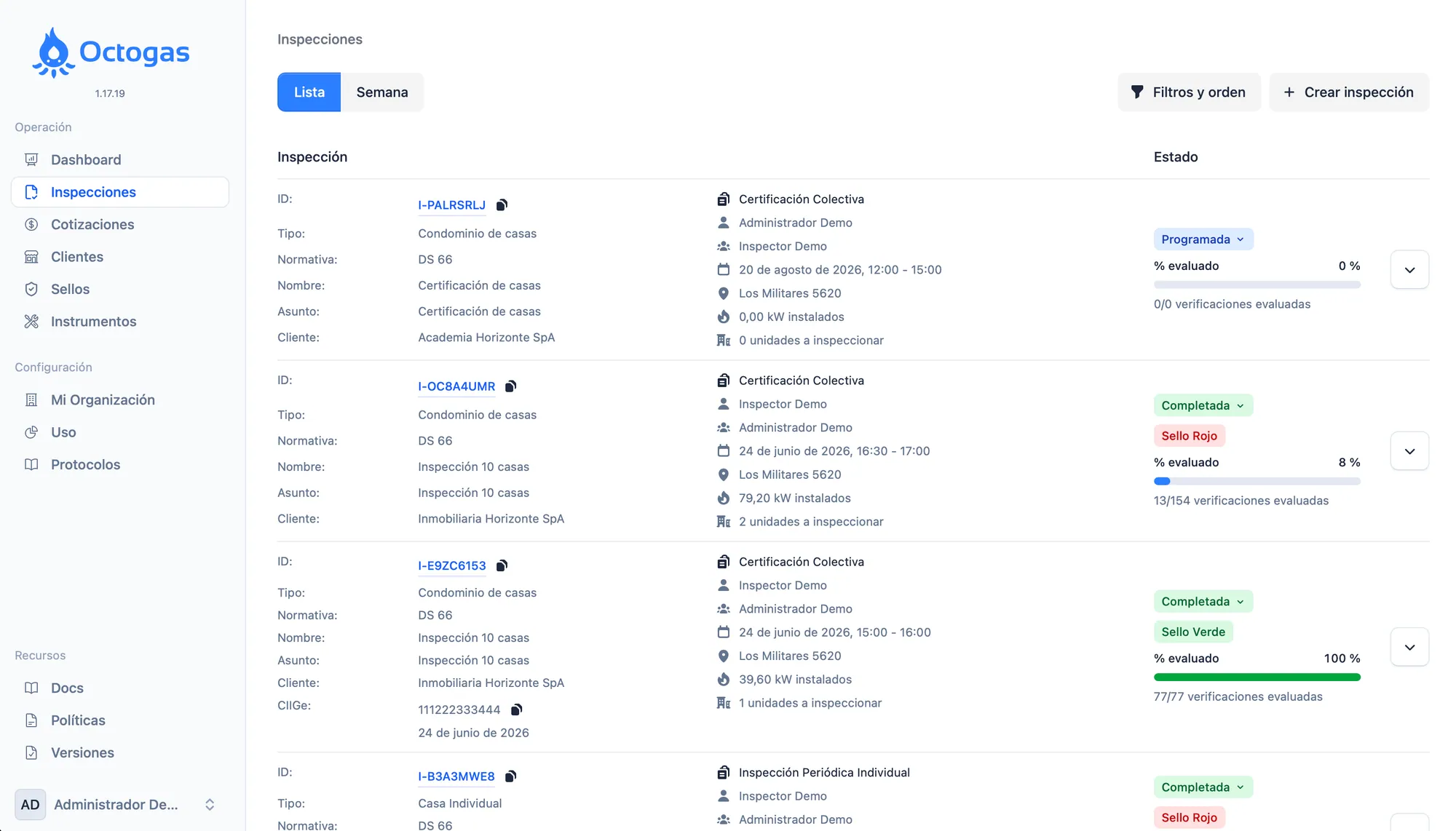Click the 100 % evaluado green progress bar
1456x831 pixels.
(x=1257, y=677)
